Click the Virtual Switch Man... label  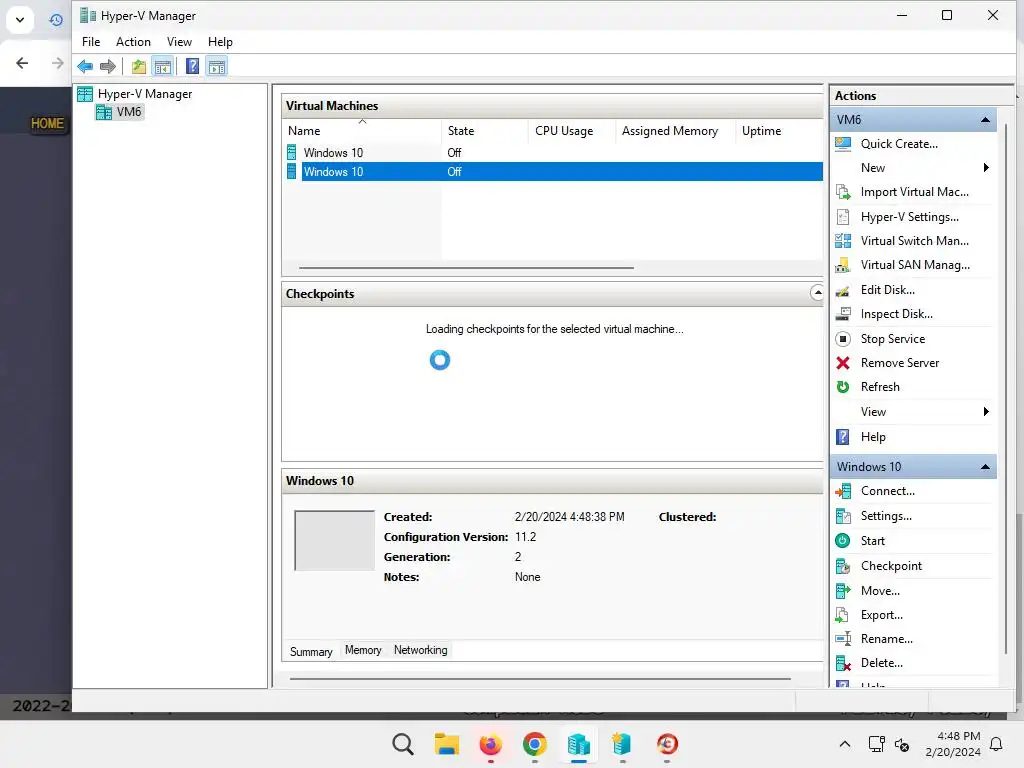914,241
